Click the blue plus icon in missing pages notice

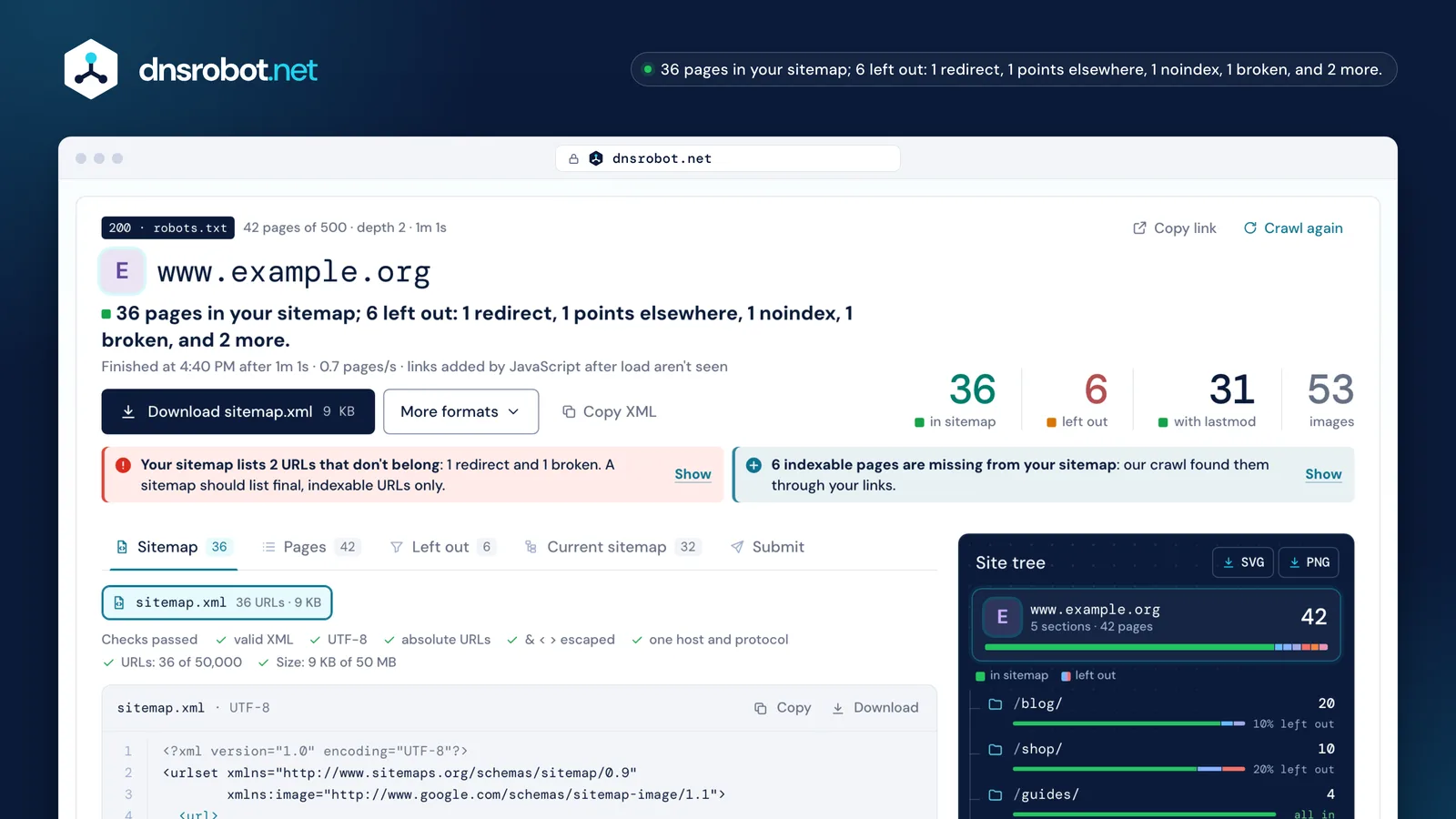click(753, 465)
